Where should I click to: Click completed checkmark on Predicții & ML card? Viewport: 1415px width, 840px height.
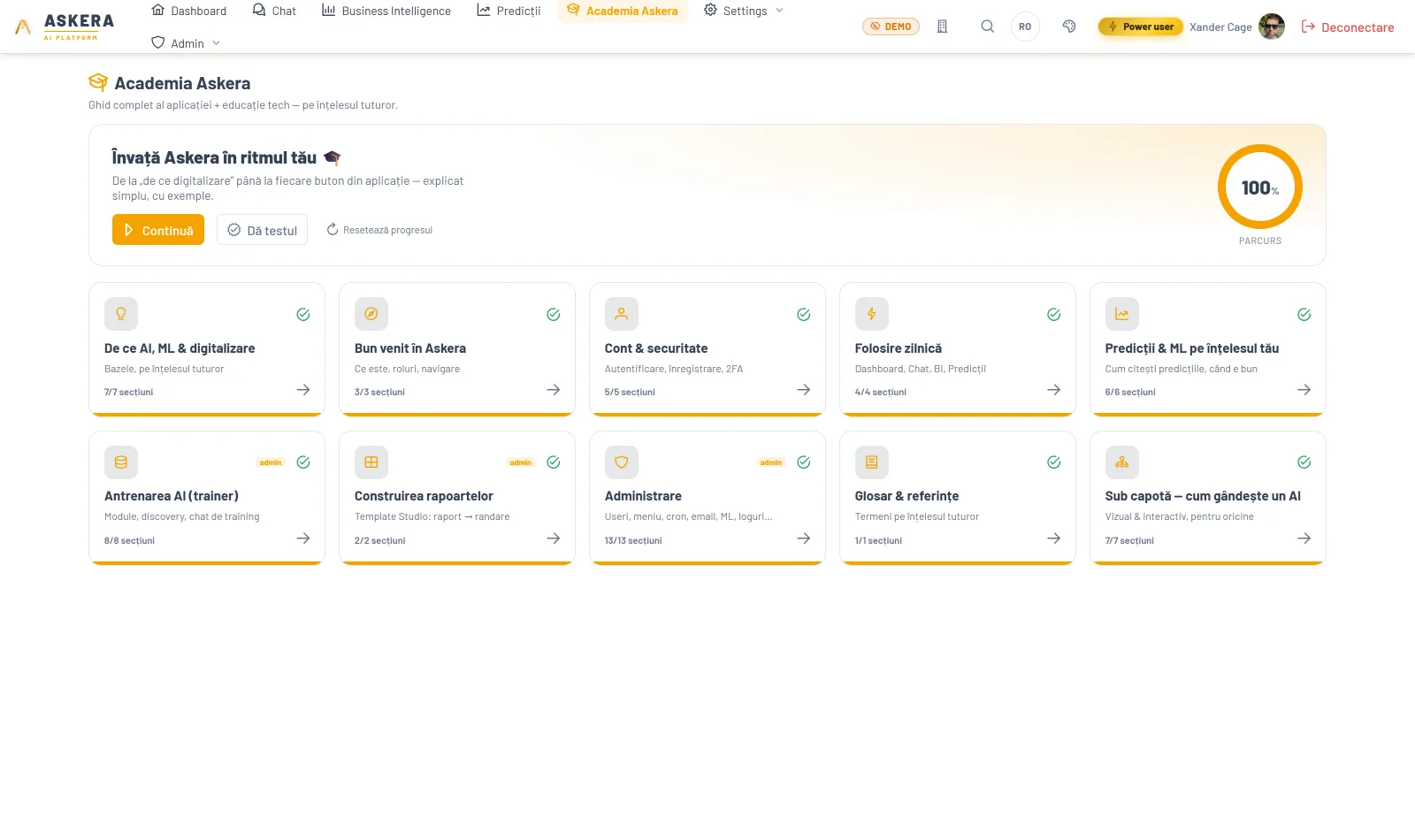(1304, 315)
